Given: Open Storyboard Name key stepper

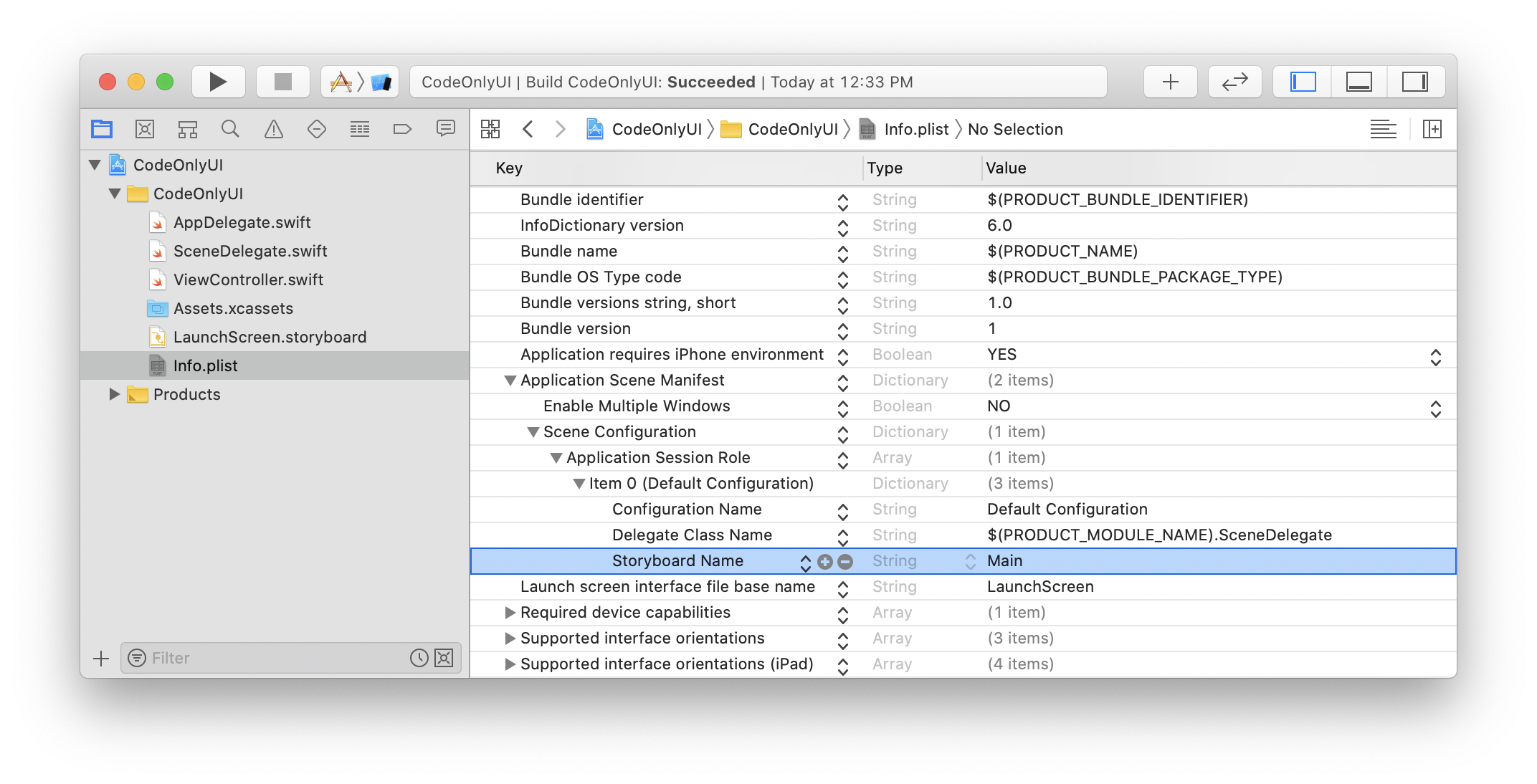Looking at the screenshot, I should (806, 563).
